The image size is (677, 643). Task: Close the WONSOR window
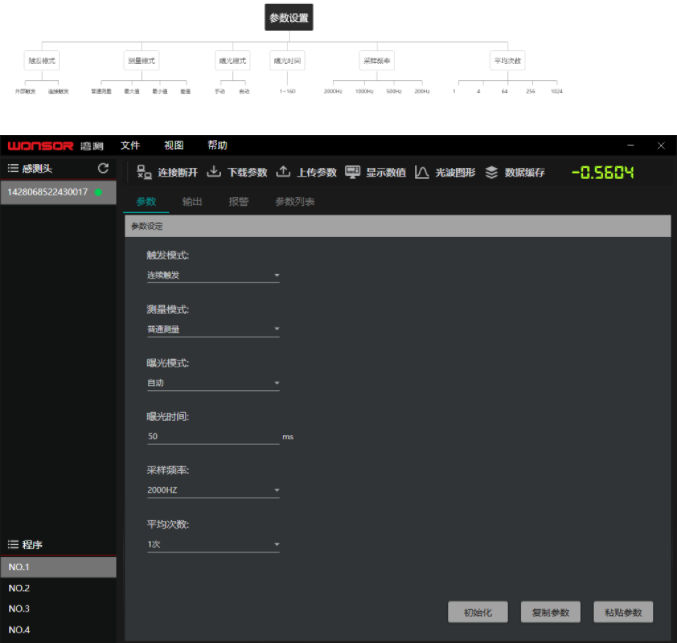[661, 146]
